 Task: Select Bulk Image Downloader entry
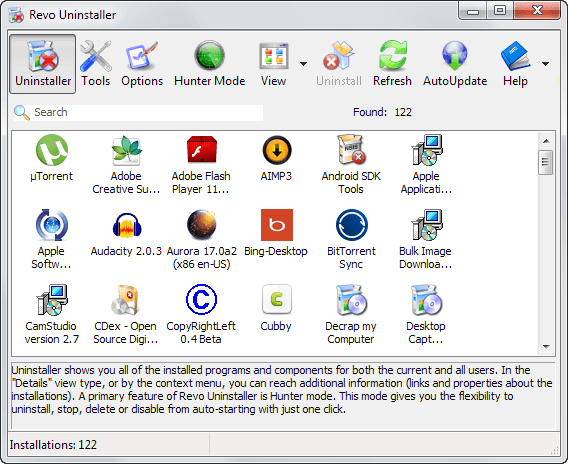(x=426, y=239)
